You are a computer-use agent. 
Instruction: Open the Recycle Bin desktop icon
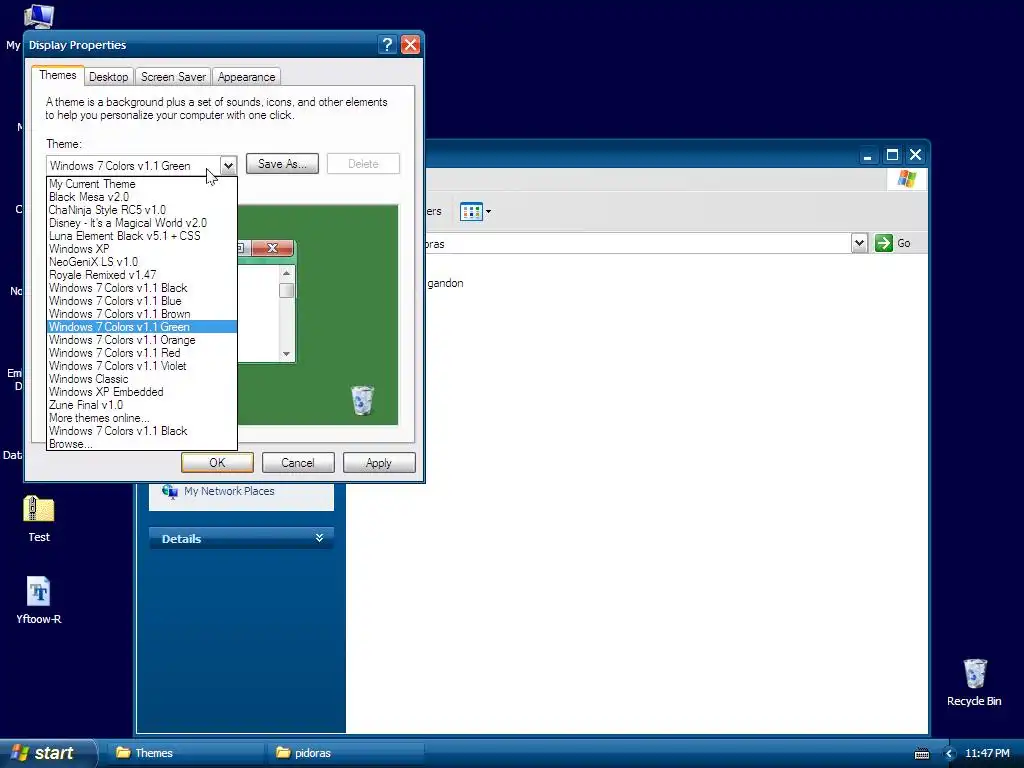pyautogui.click(x=974, y=673)
